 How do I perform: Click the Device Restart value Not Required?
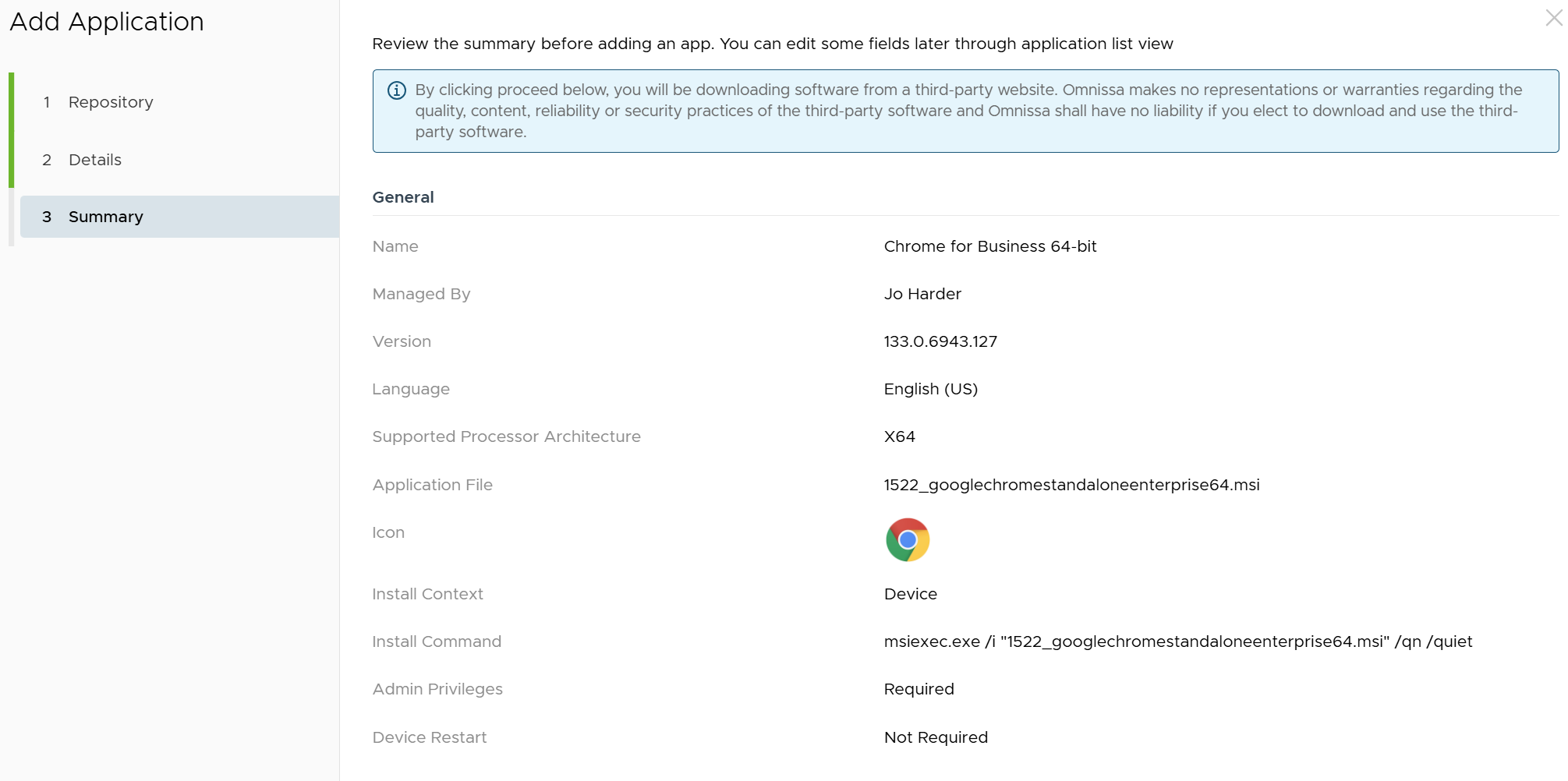pyautogui.click(x=936, y=737)
